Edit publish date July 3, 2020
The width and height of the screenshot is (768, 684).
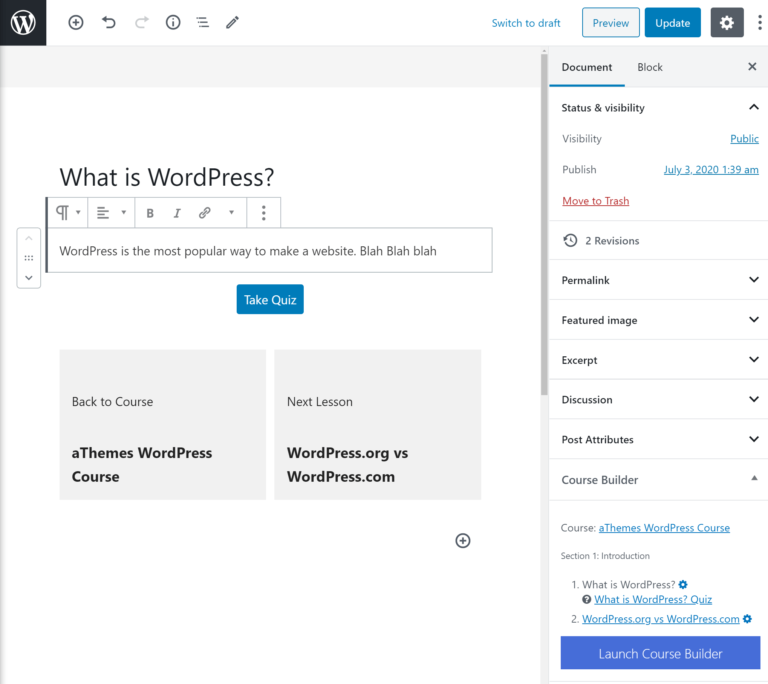pyautogui.click(x=711, y=170)
